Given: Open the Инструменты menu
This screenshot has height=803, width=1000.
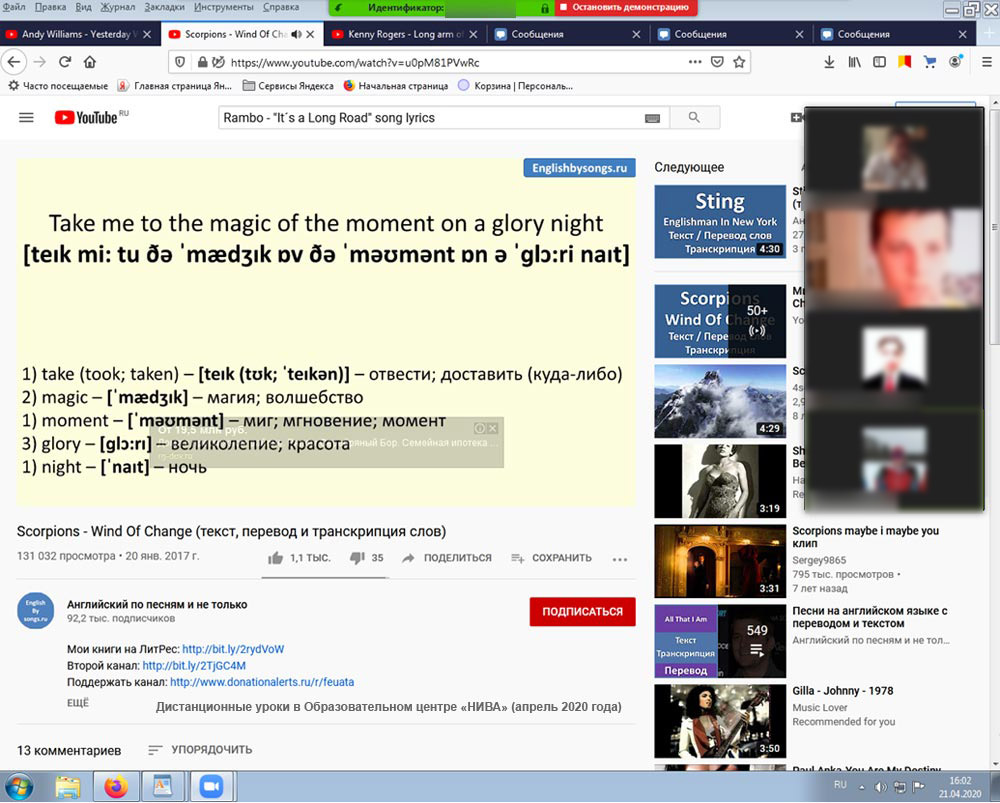Looking at the screenshot, I should point(223,7).
